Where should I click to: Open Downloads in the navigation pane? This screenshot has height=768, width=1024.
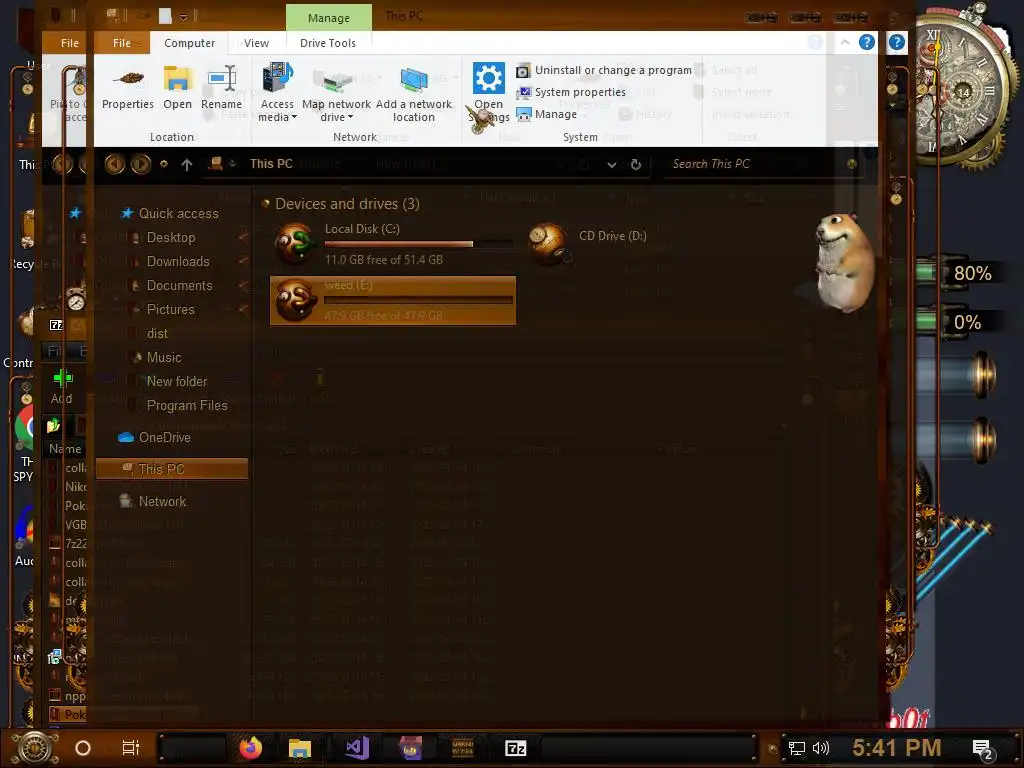click(x=178, y=262)
